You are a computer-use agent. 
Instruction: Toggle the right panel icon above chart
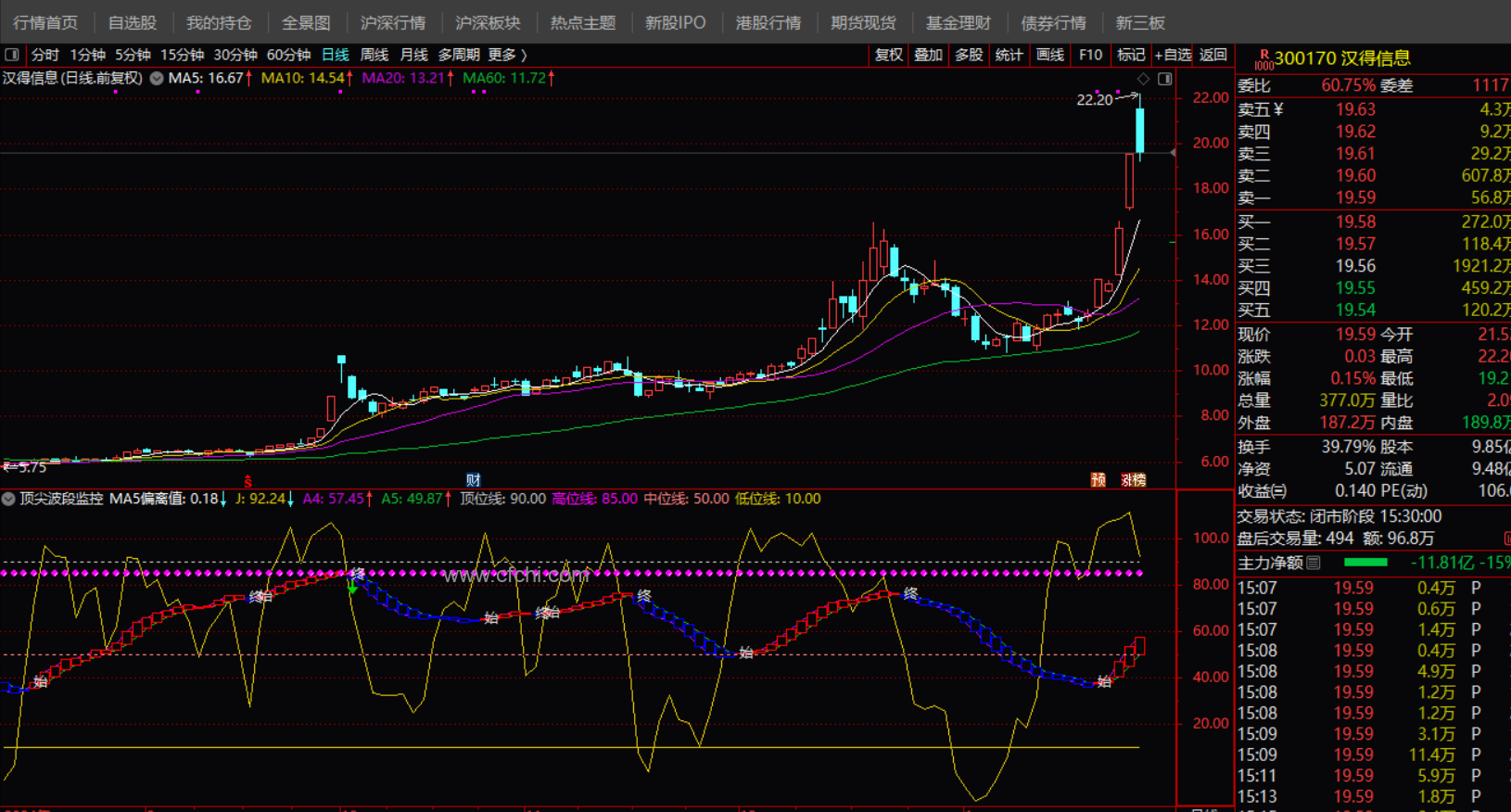coord(1164,79)
